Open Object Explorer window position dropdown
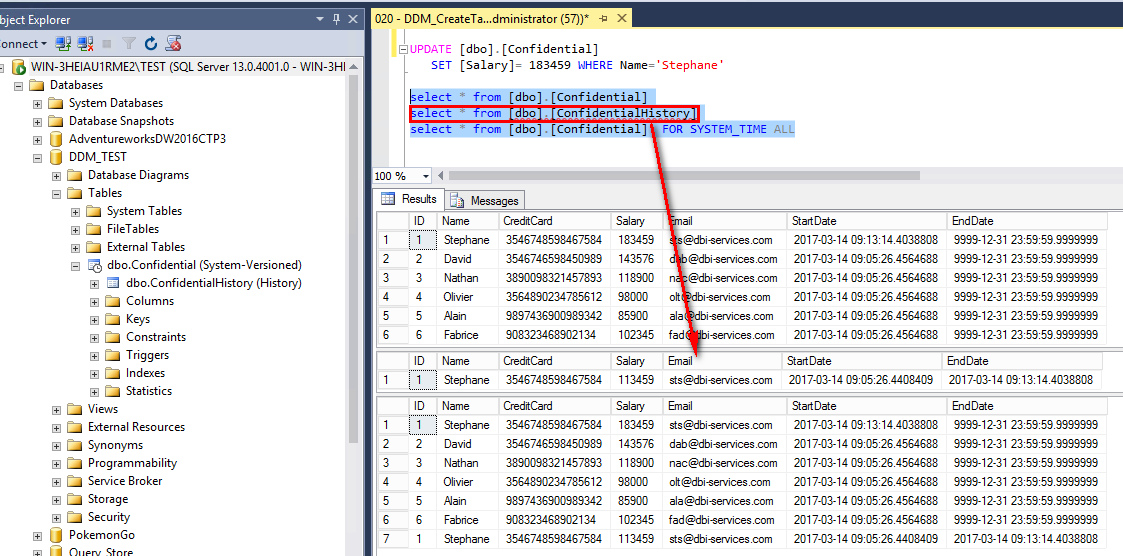The width and height of the screenshot is (1123, 556). tap(320, 19)
